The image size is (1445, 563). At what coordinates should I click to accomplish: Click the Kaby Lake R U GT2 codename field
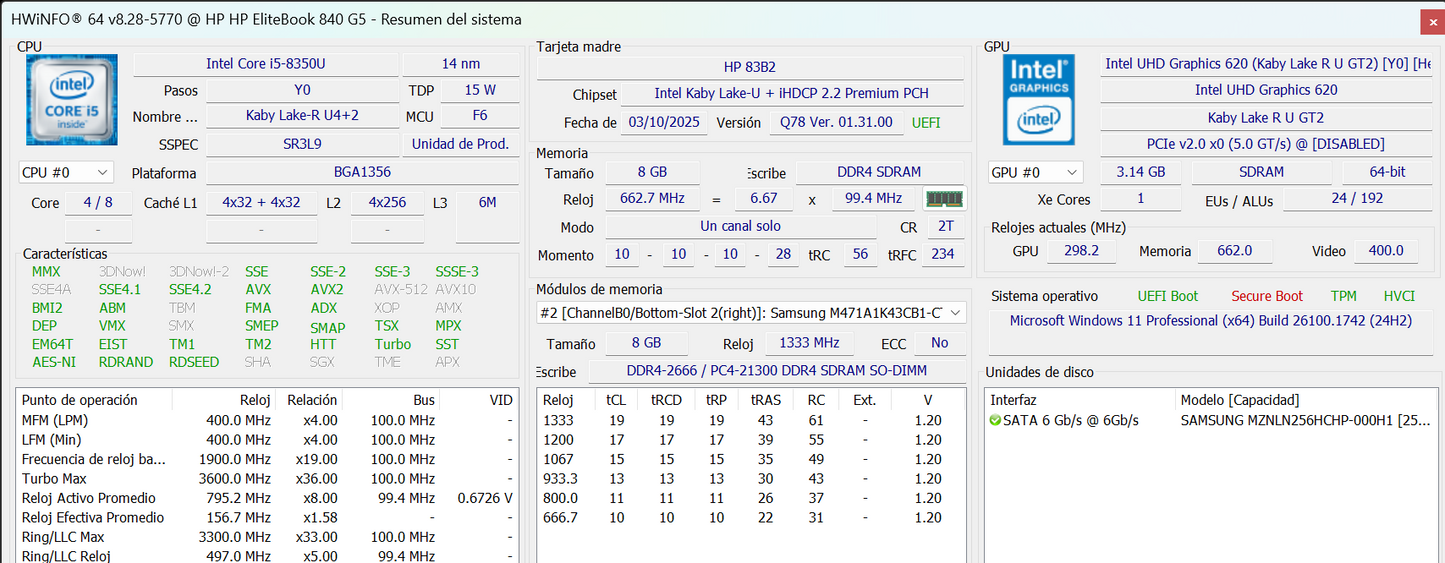[1265, 117]
